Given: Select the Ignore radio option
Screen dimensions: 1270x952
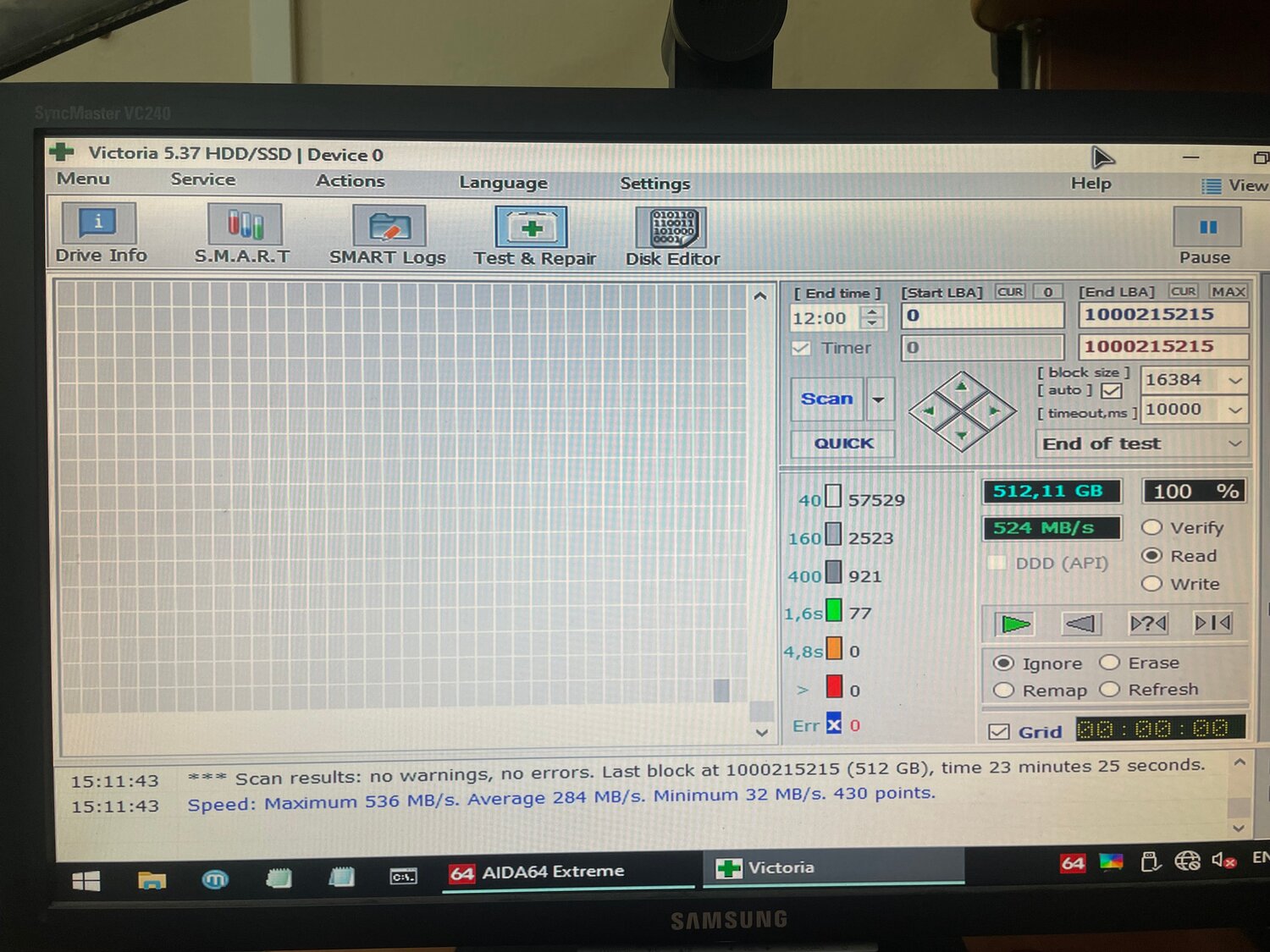Looking at the screenshot, I should tap(1003, 663).
